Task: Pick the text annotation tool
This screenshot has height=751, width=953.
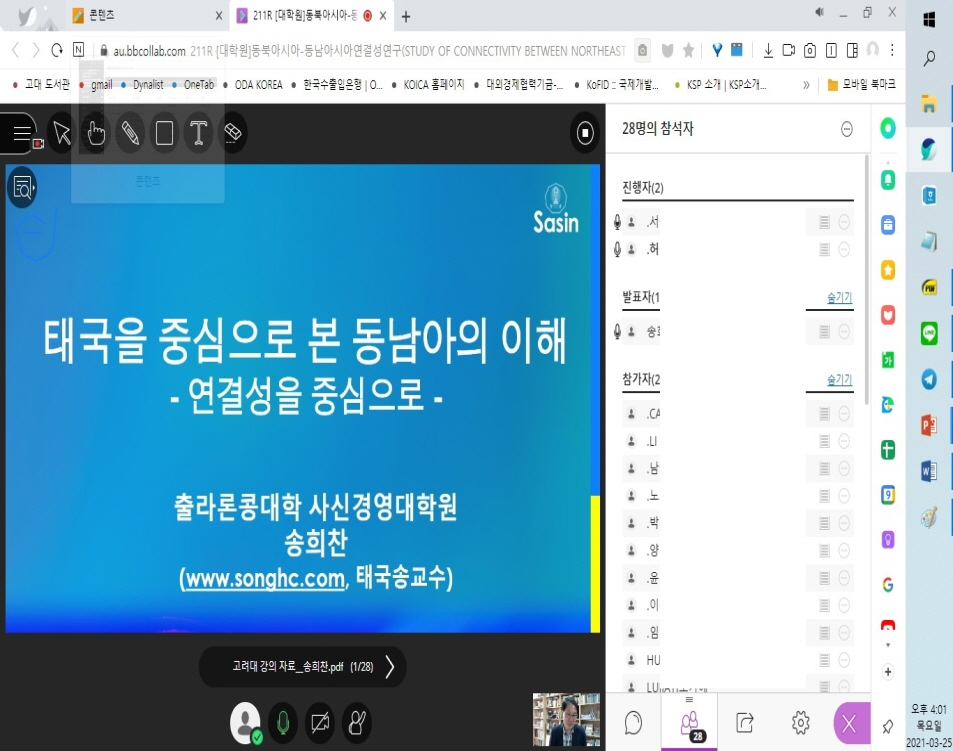Action: [x=199, y=133]
